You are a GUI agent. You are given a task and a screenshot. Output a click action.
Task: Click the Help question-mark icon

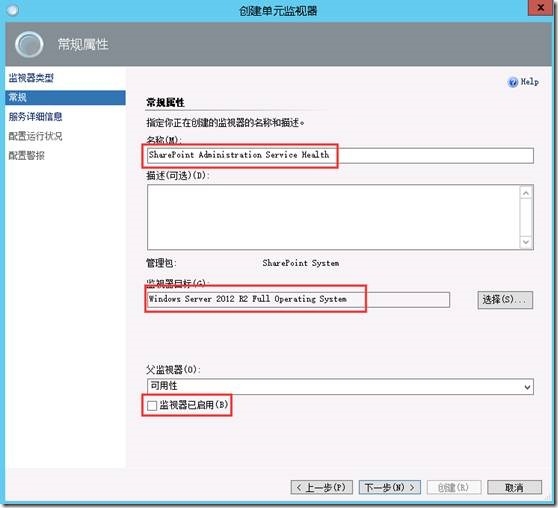point(512,82)
